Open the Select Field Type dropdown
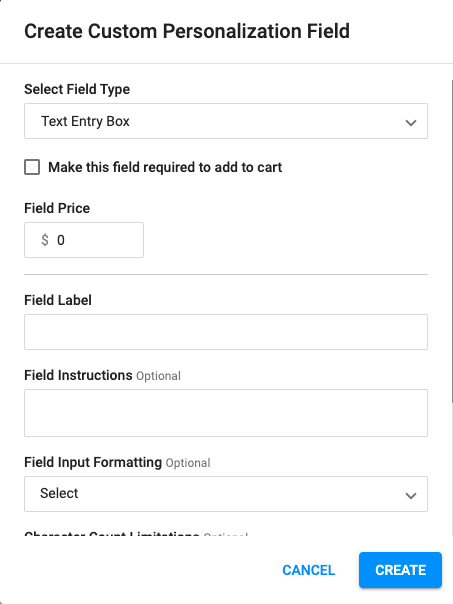Viewport: 453px width, 604px height. [x=226, y=121]
